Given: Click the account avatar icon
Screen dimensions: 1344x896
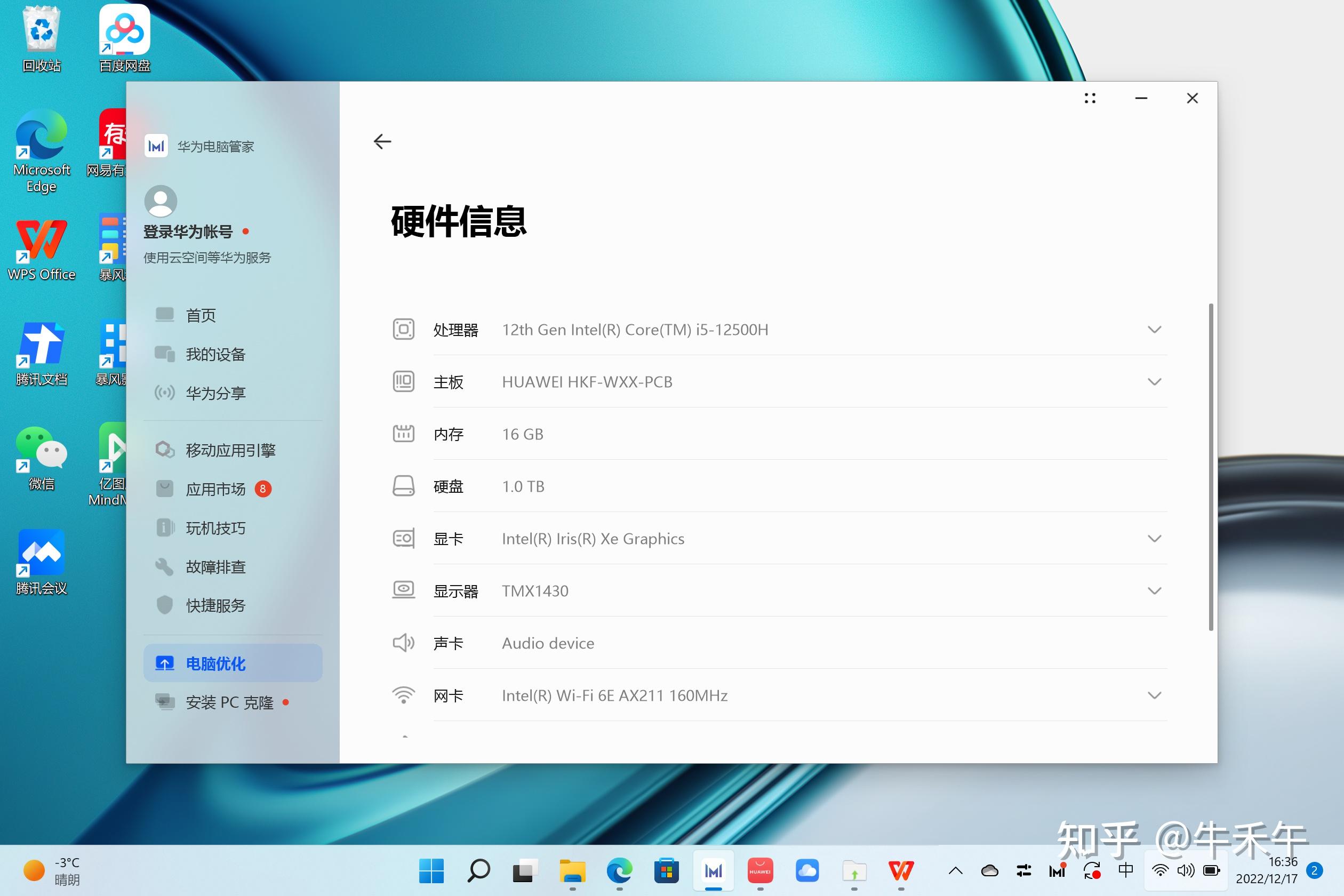Looking at the screenshot, I should [161, 201].
